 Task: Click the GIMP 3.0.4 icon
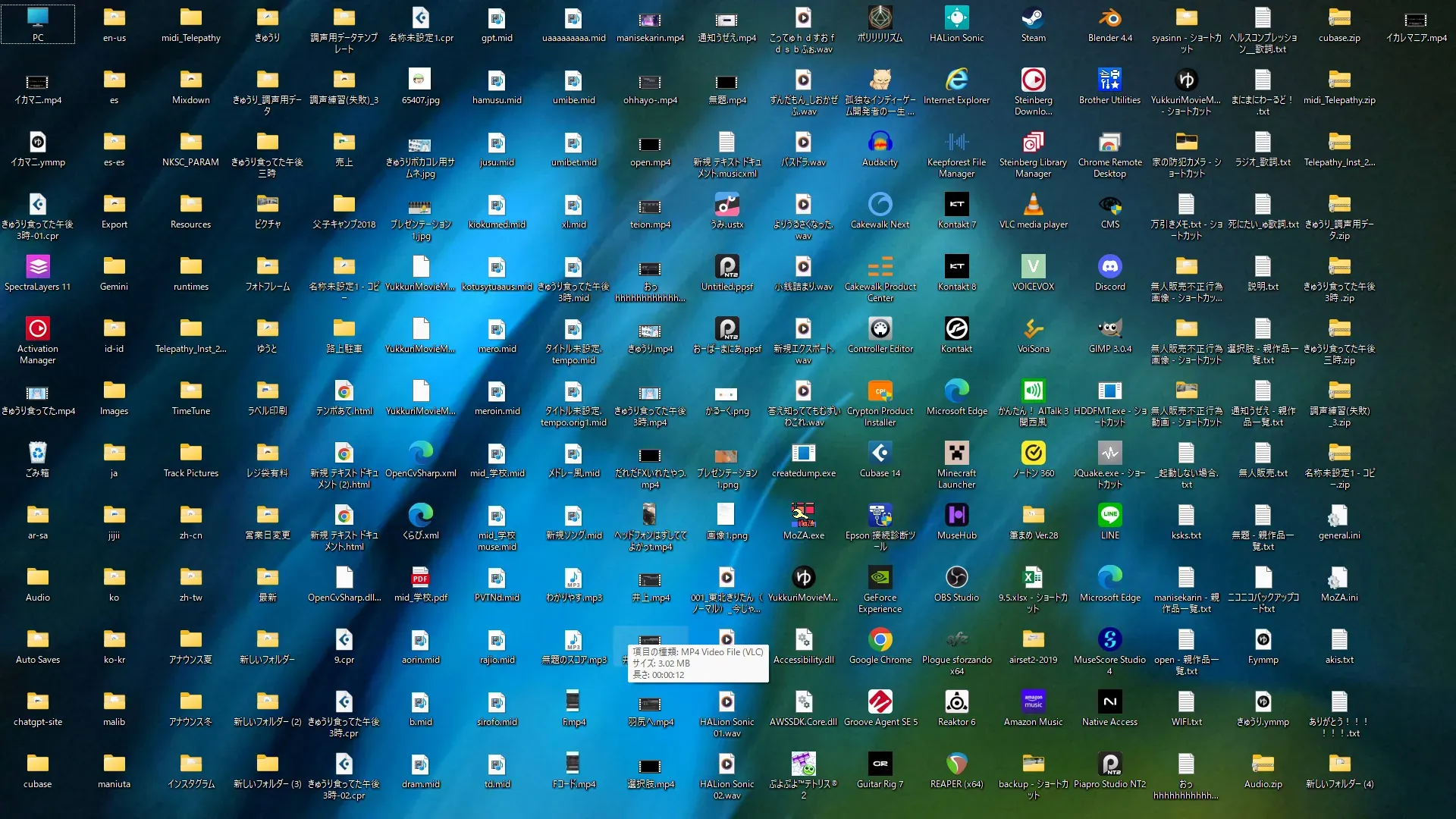click(1109, 329)
